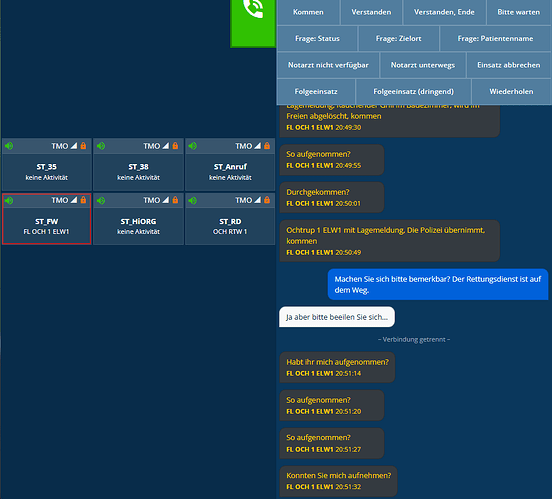This screenshot has width=552, height=499.
Task: Select the ST_FW channel tile
Action: 47,219
